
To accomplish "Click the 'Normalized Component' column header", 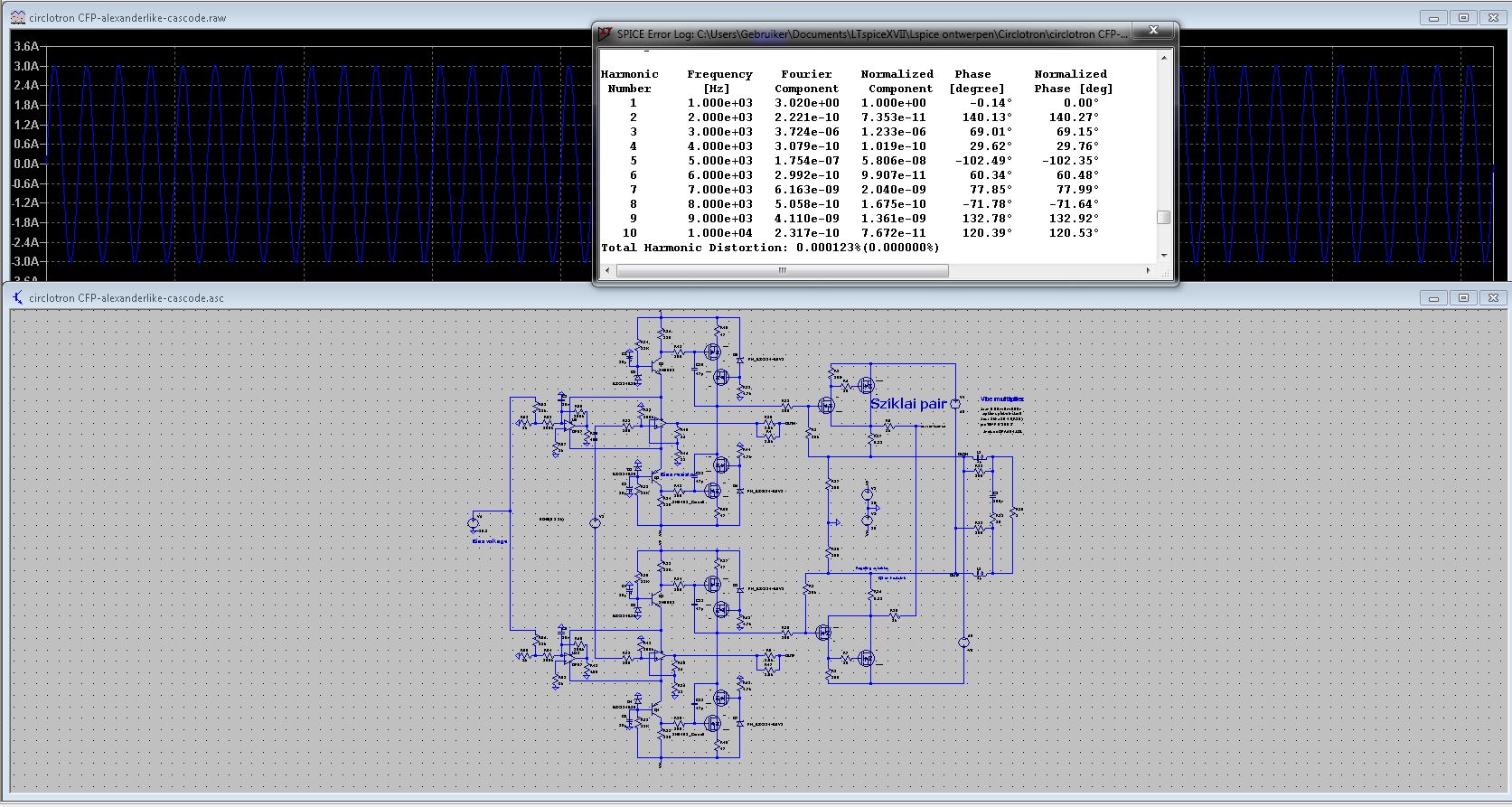I will (x=897, y=81).
